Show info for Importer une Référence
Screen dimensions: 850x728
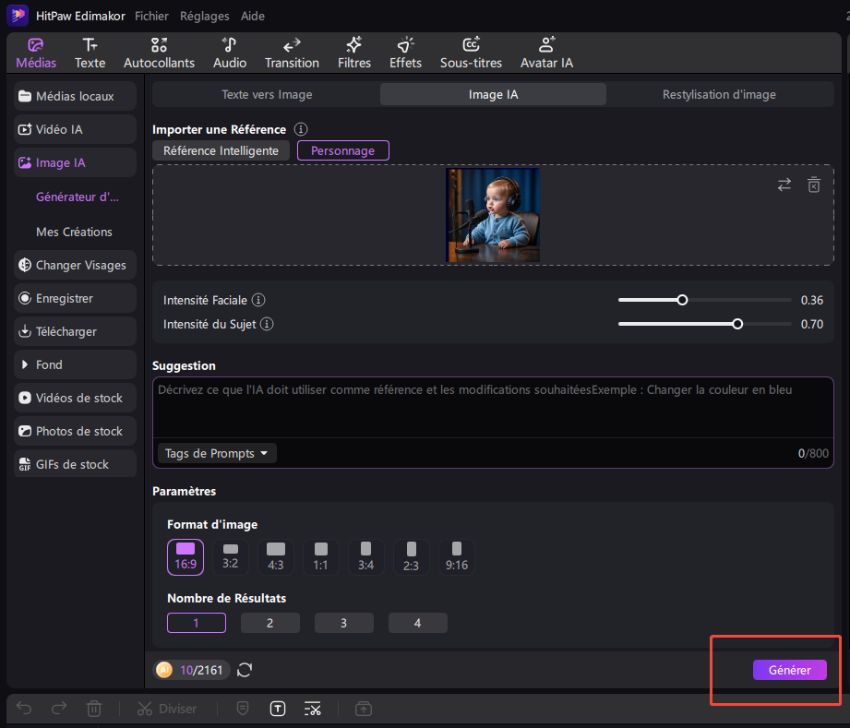click(x=300, y=130)
